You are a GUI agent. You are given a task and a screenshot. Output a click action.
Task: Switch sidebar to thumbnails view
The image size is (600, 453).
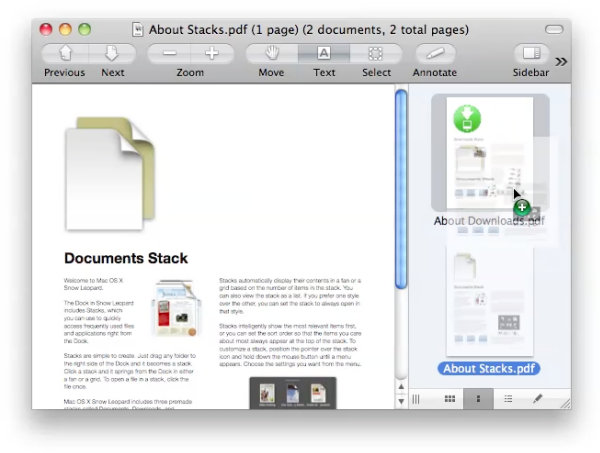(479, 399)
